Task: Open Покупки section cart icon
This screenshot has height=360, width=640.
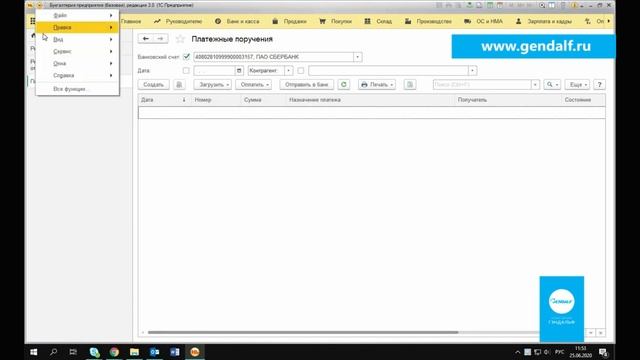Action: [x=322, y=21]
